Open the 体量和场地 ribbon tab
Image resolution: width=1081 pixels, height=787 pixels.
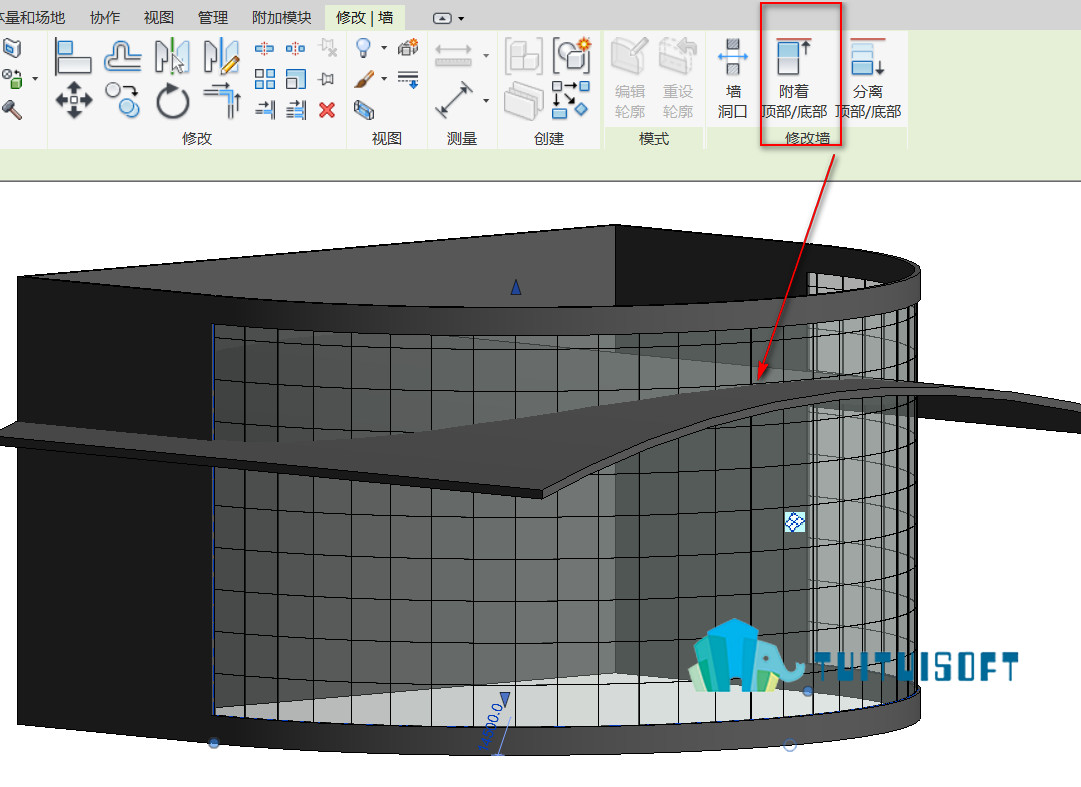click(x=32, y=17)
